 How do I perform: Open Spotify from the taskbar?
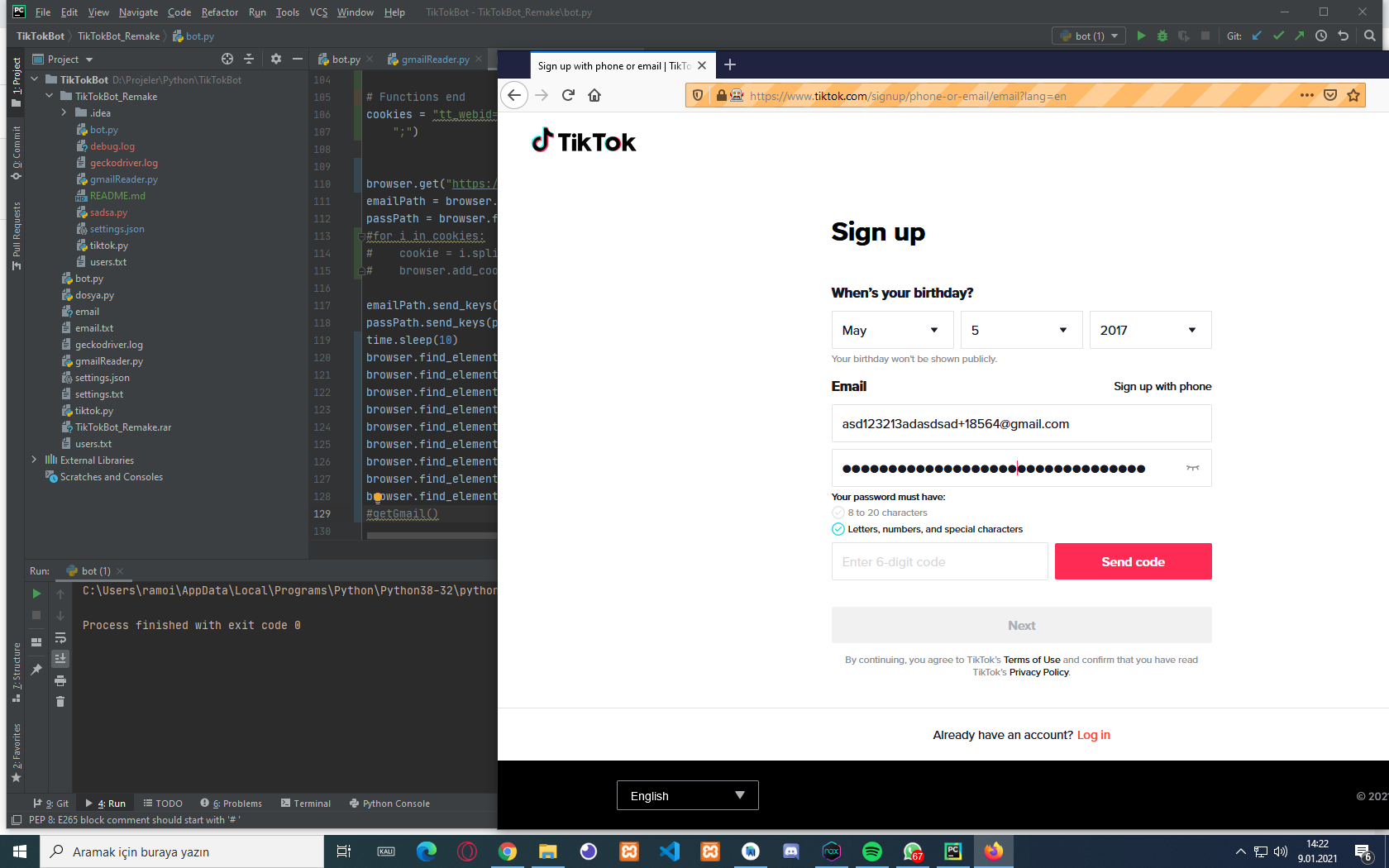pos(872,851)
